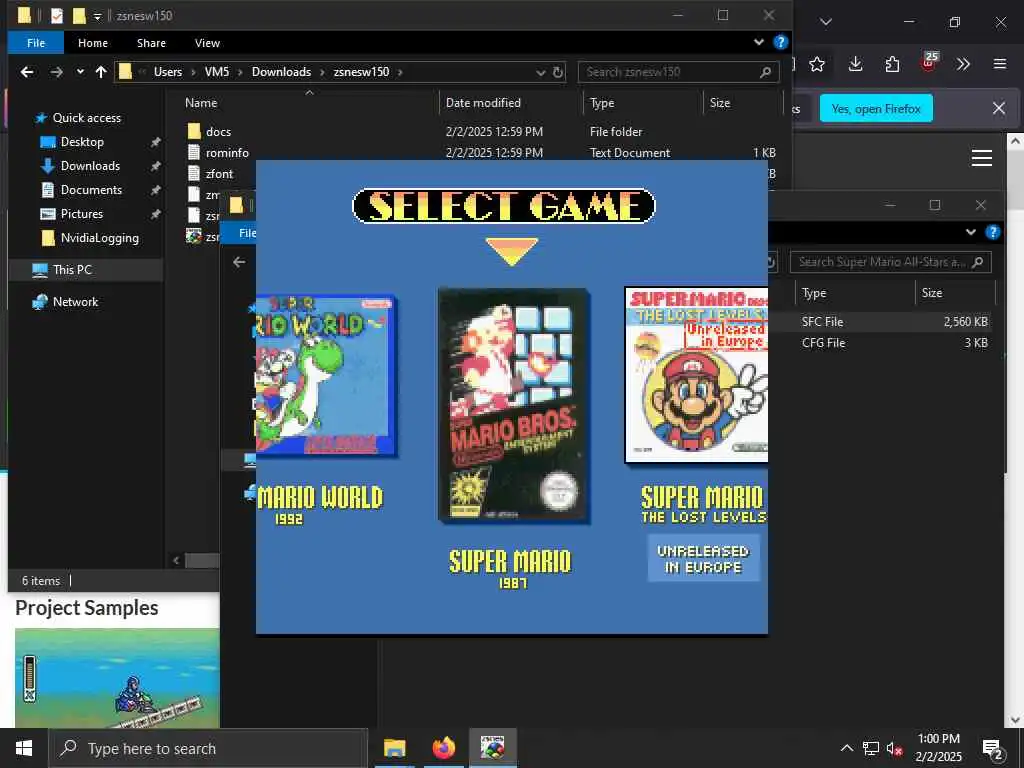Open the Project Samples game thumbnail
1024x768 pixels.
point(117,678)
